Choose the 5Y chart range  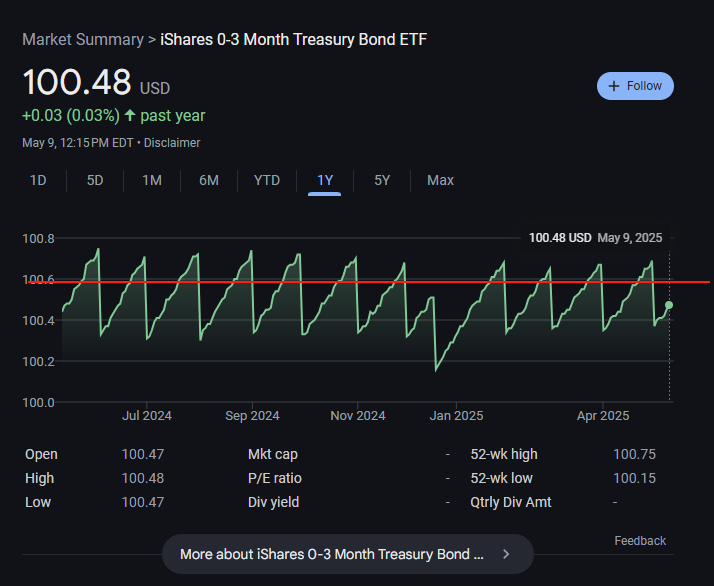click(x=382, y=180)
